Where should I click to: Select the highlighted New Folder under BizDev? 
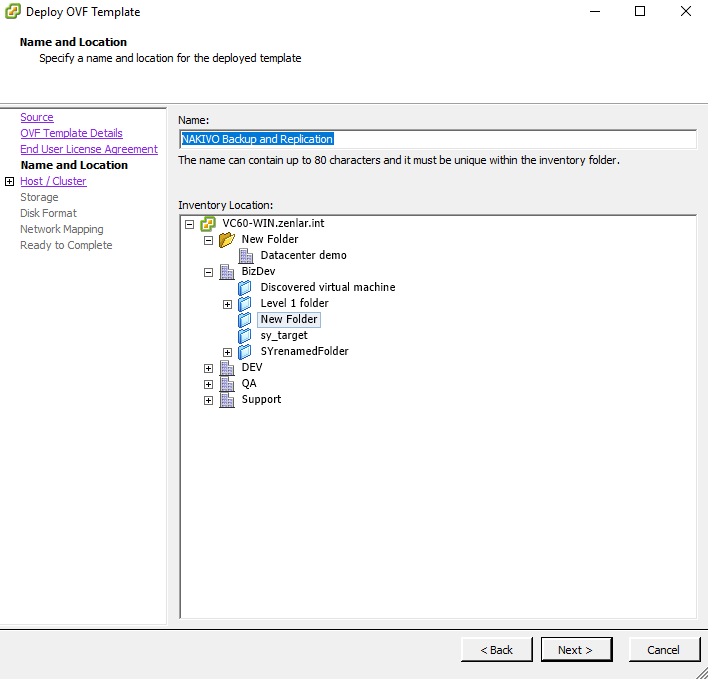(x=289, y=320)
